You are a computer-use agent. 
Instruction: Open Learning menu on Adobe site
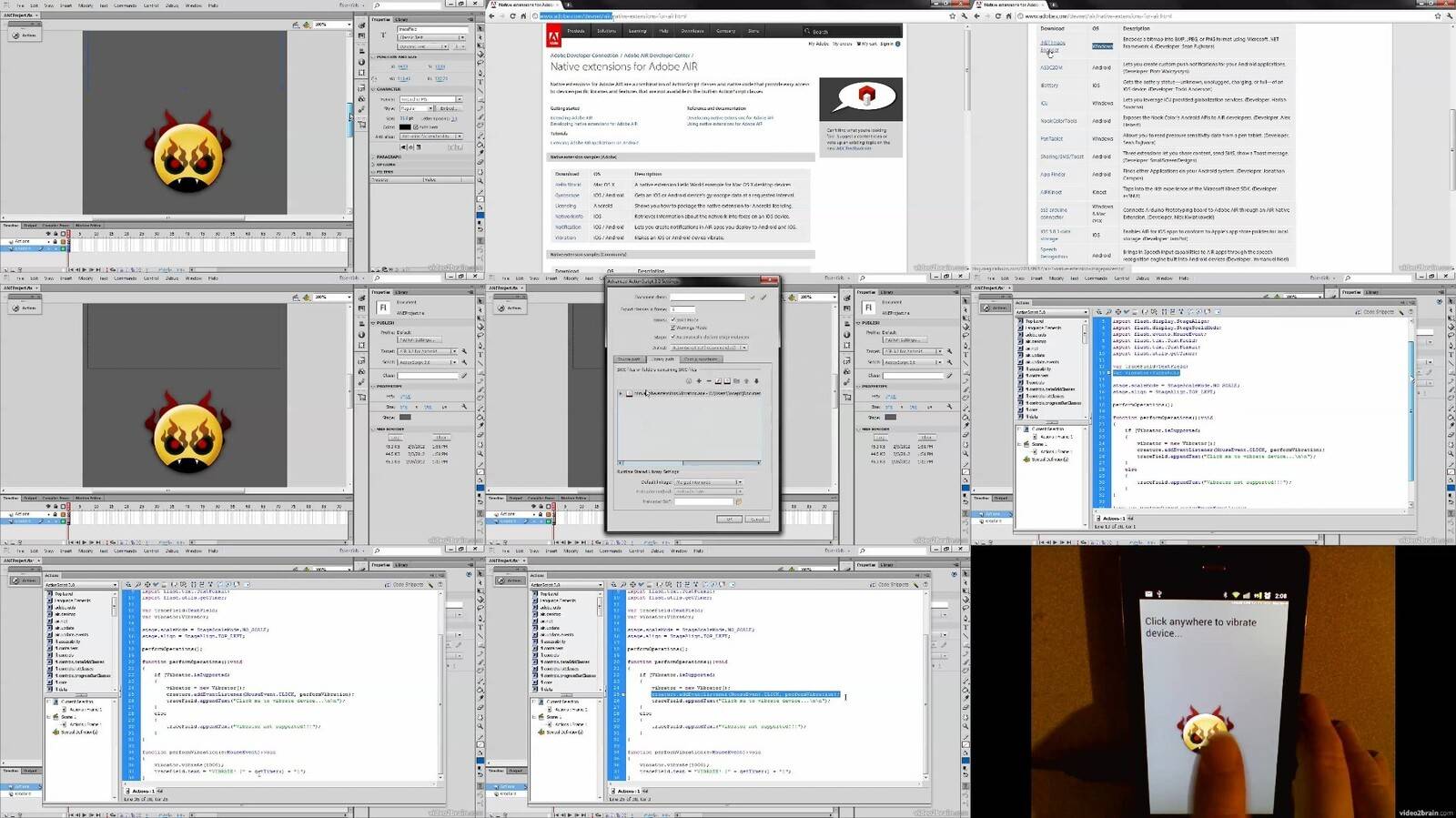pyautogui.click(x=637, y=31)
